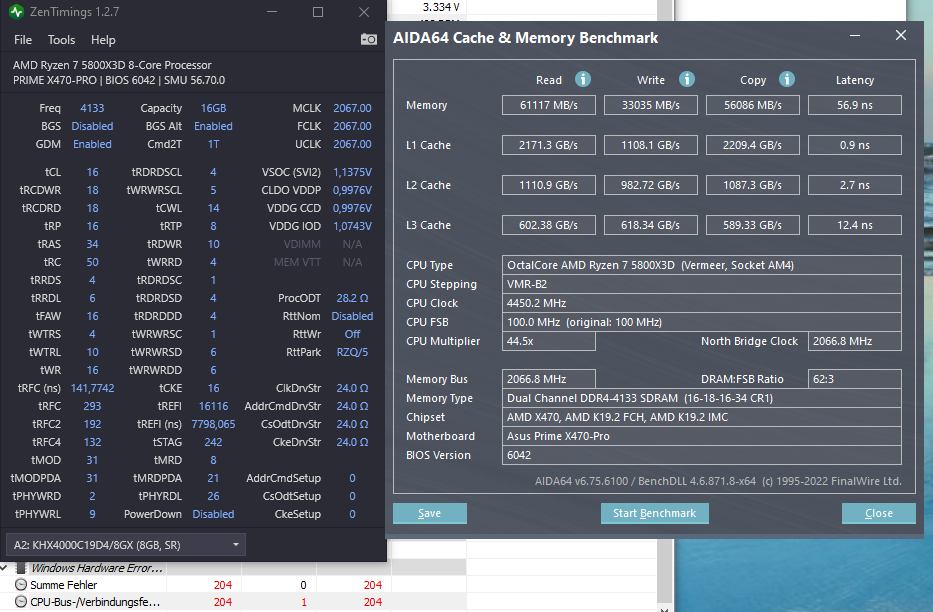Open the Tools menu in ZenTimings
Viewport: 933px width, 612px height.
pos(61,40)
